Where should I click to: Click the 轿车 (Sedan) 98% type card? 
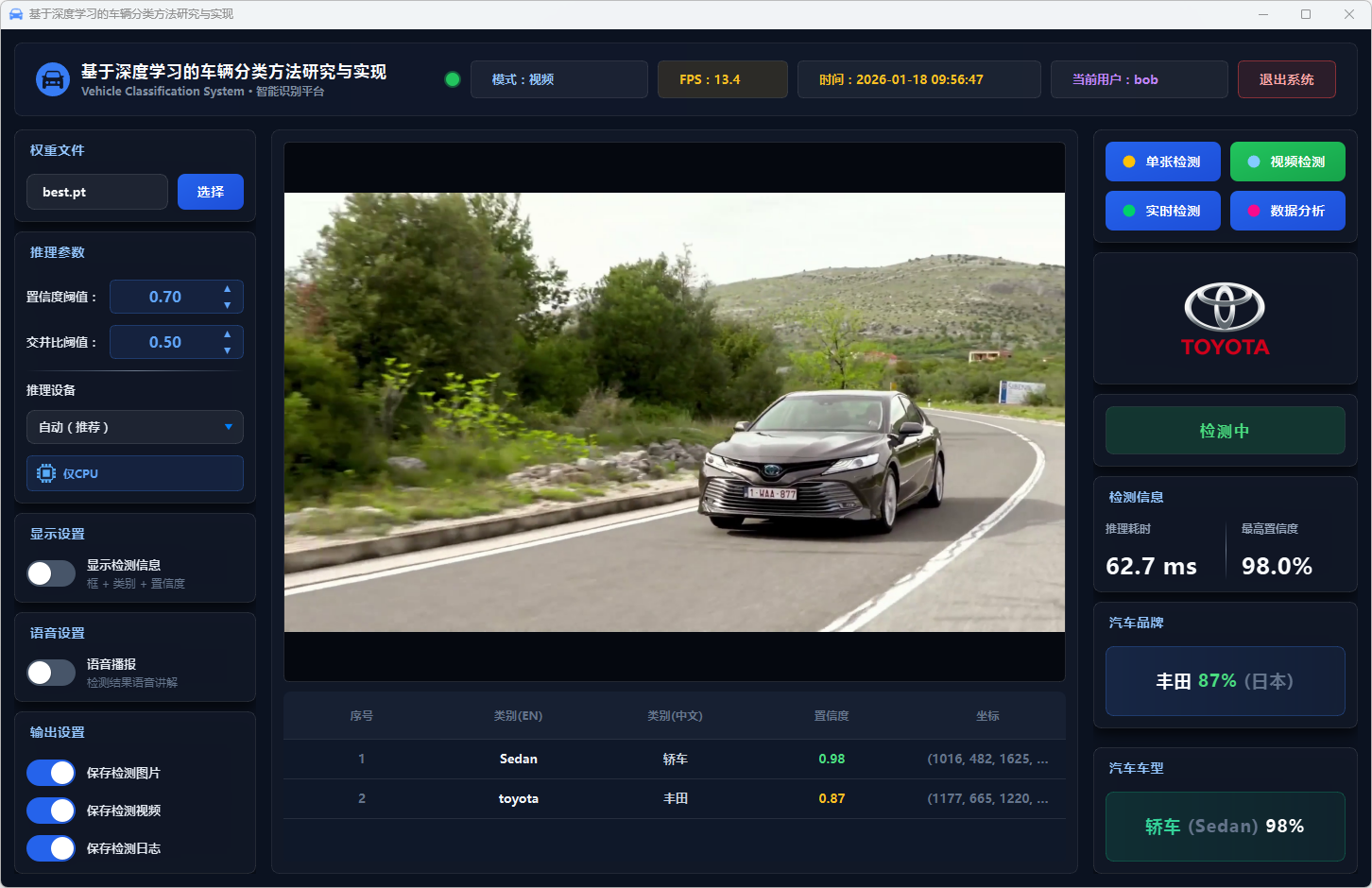click(x=1226, y=827)
